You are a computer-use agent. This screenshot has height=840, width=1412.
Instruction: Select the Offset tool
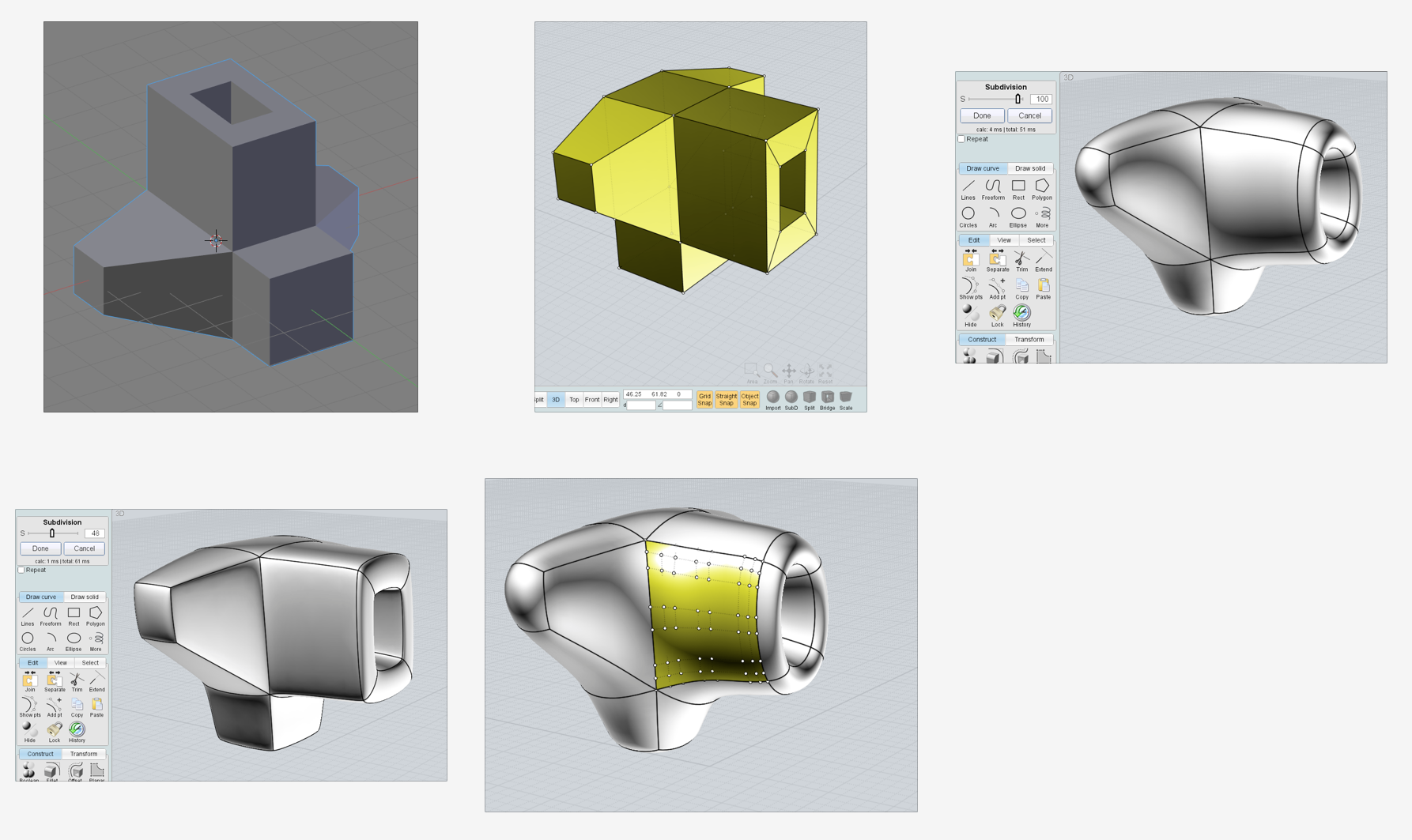[x=76, y=768]
